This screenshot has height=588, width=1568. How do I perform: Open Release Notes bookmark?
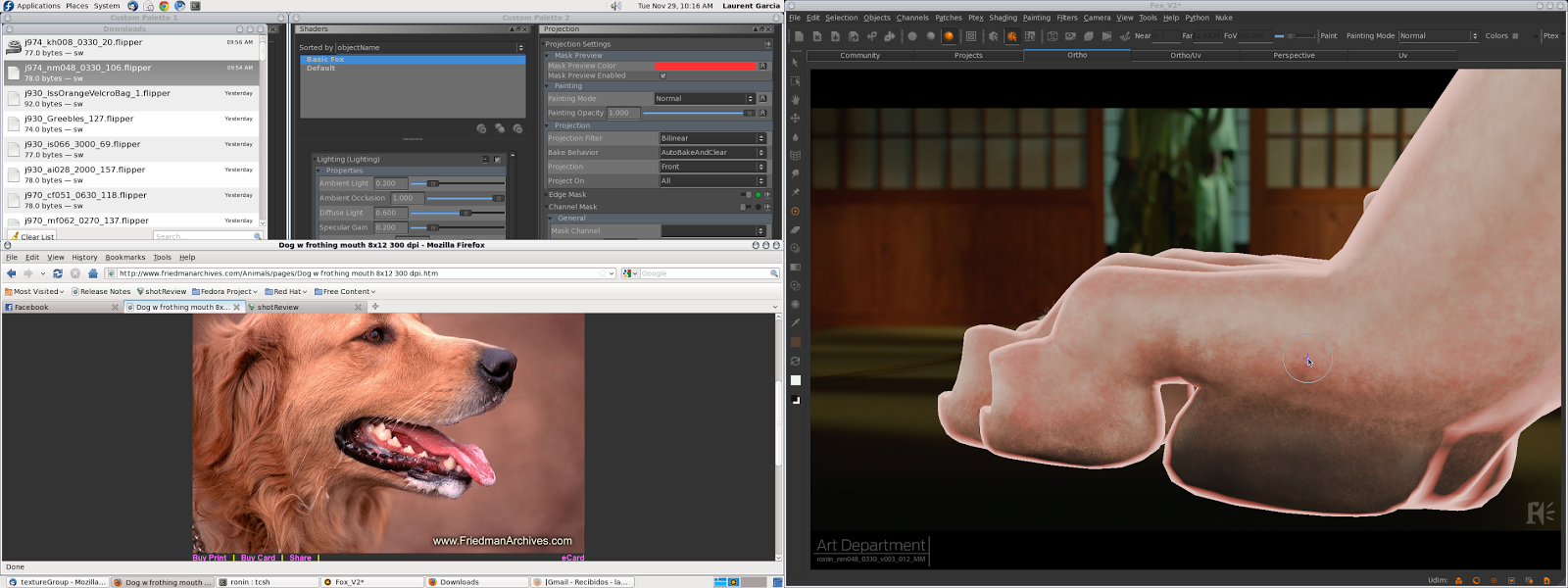102,291
